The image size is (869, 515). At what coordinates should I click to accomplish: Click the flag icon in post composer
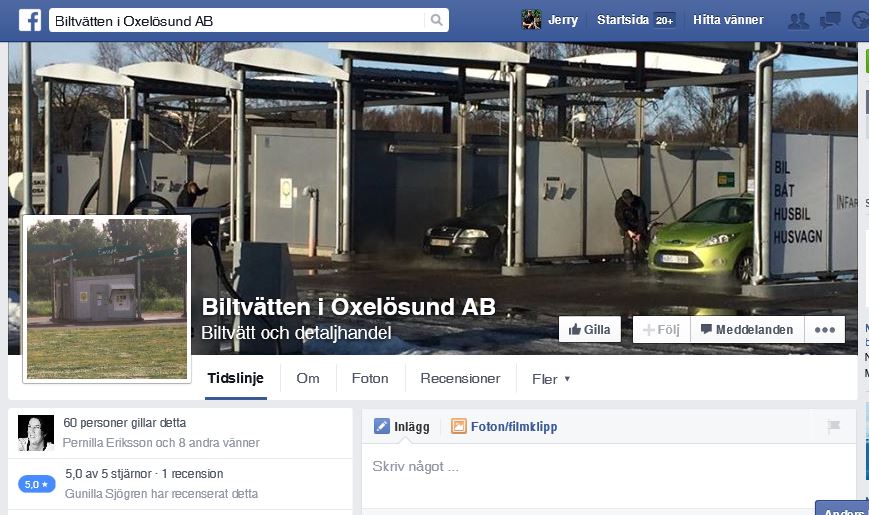tap(834, 426)
